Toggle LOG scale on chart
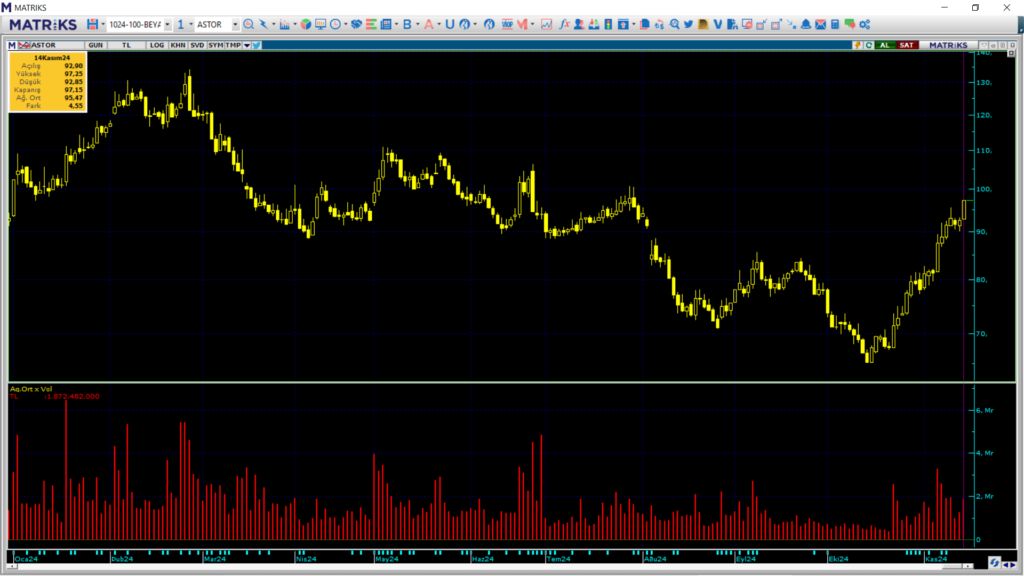1024x576 pixels. pyautogui.click(x=157, y=45)
